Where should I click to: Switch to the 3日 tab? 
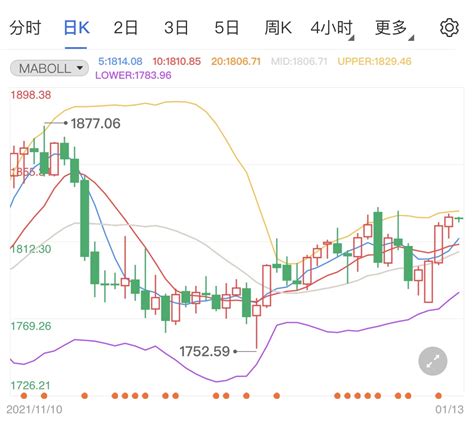(176, 28)
